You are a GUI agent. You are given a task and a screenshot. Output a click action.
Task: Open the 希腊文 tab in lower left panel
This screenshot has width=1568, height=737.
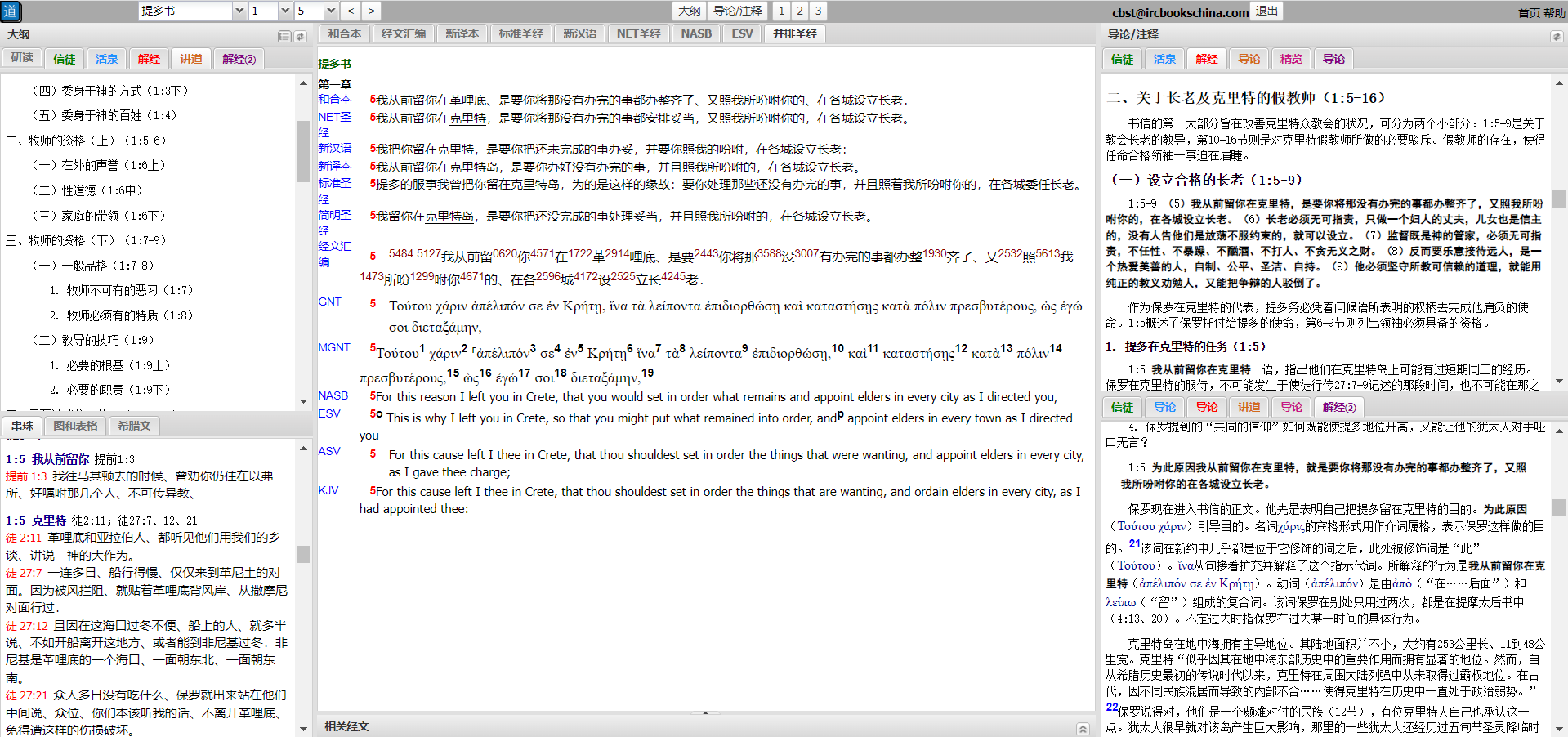134,426
